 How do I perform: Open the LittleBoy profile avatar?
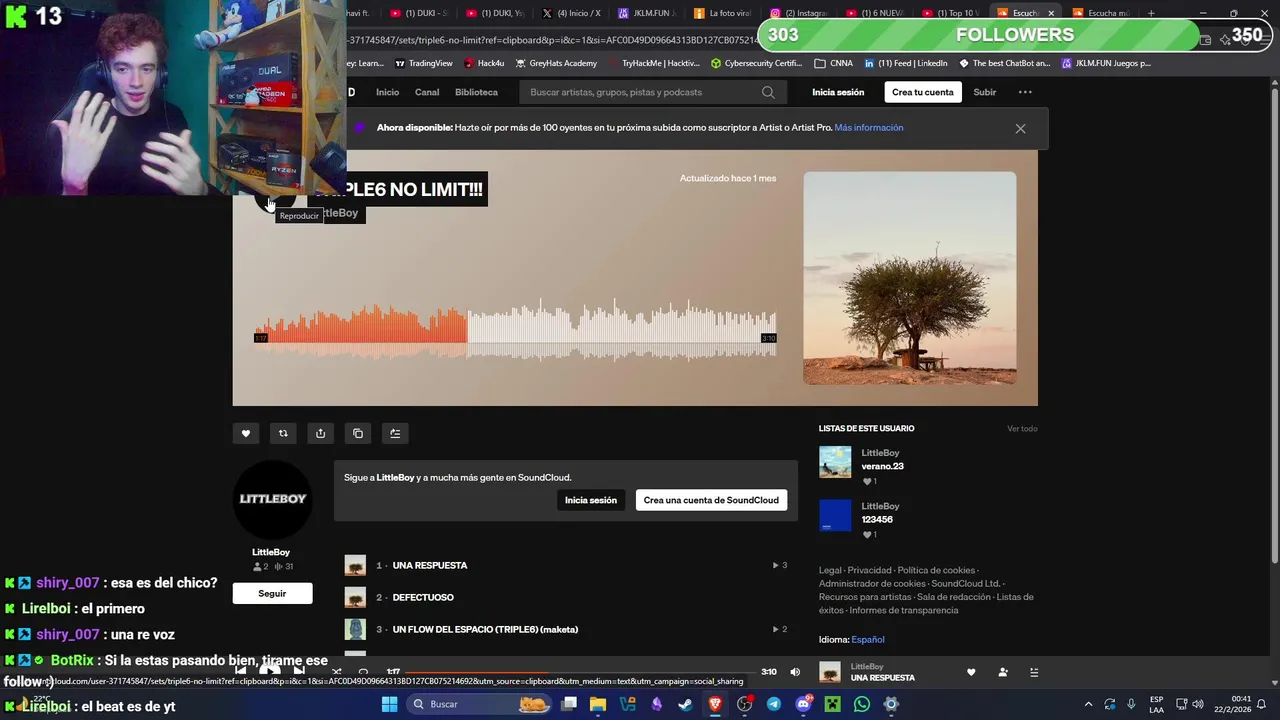(x=272, y=499)
